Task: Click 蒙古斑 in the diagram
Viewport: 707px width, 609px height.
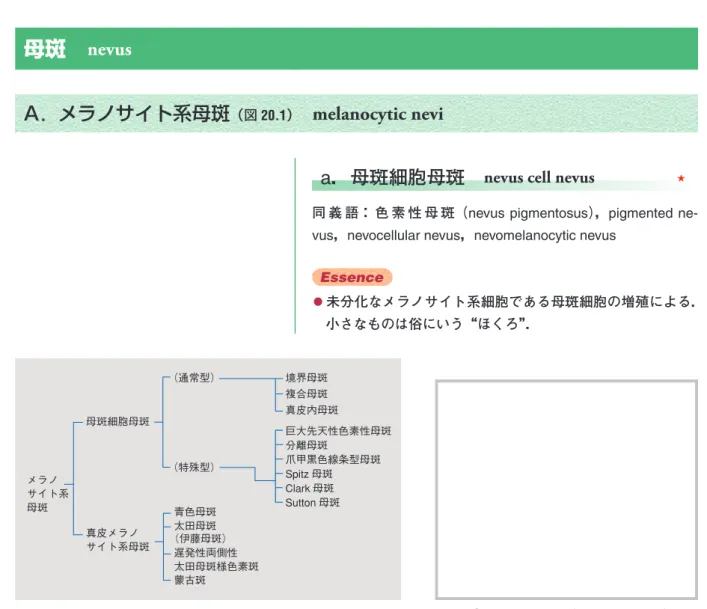Action: coord(190,581)
